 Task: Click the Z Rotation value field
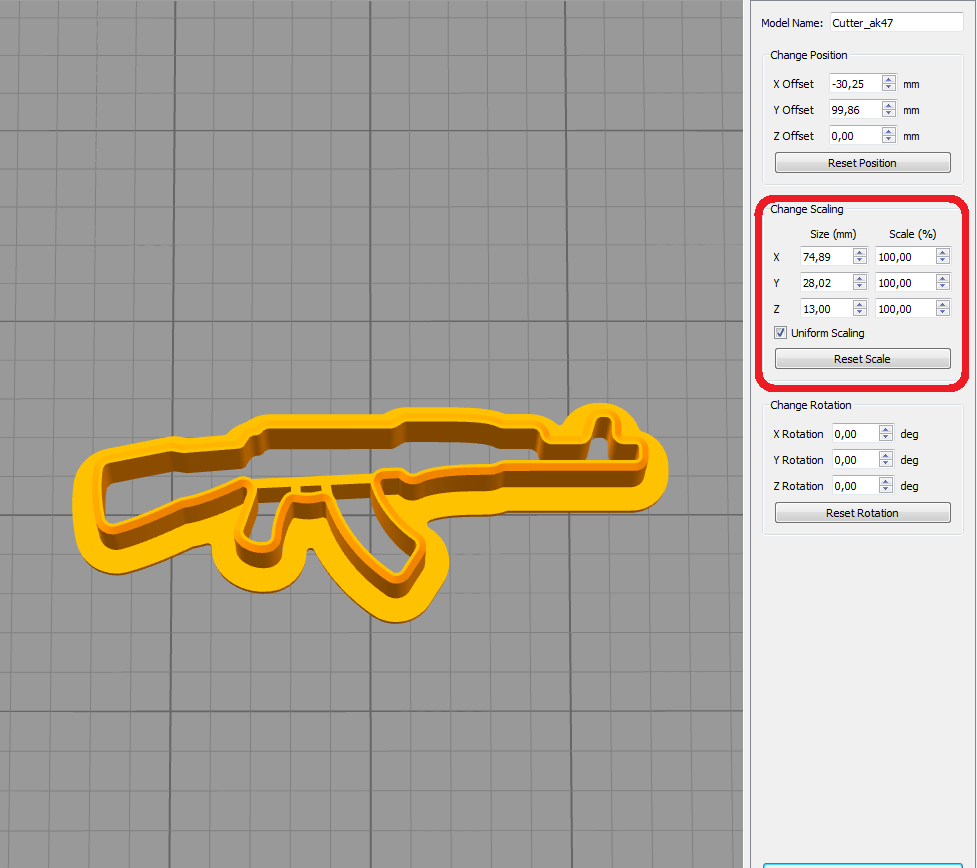coord(855,486)
